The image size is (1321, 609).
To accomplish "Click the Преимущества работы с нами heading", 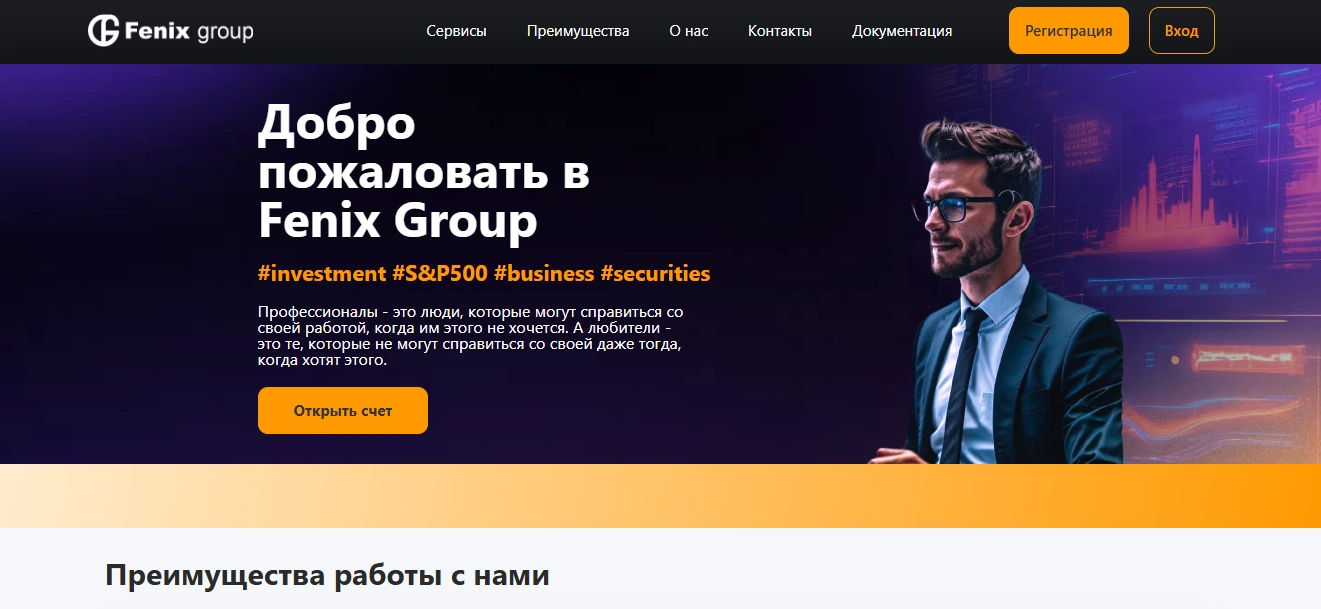I will coord(328,576).
